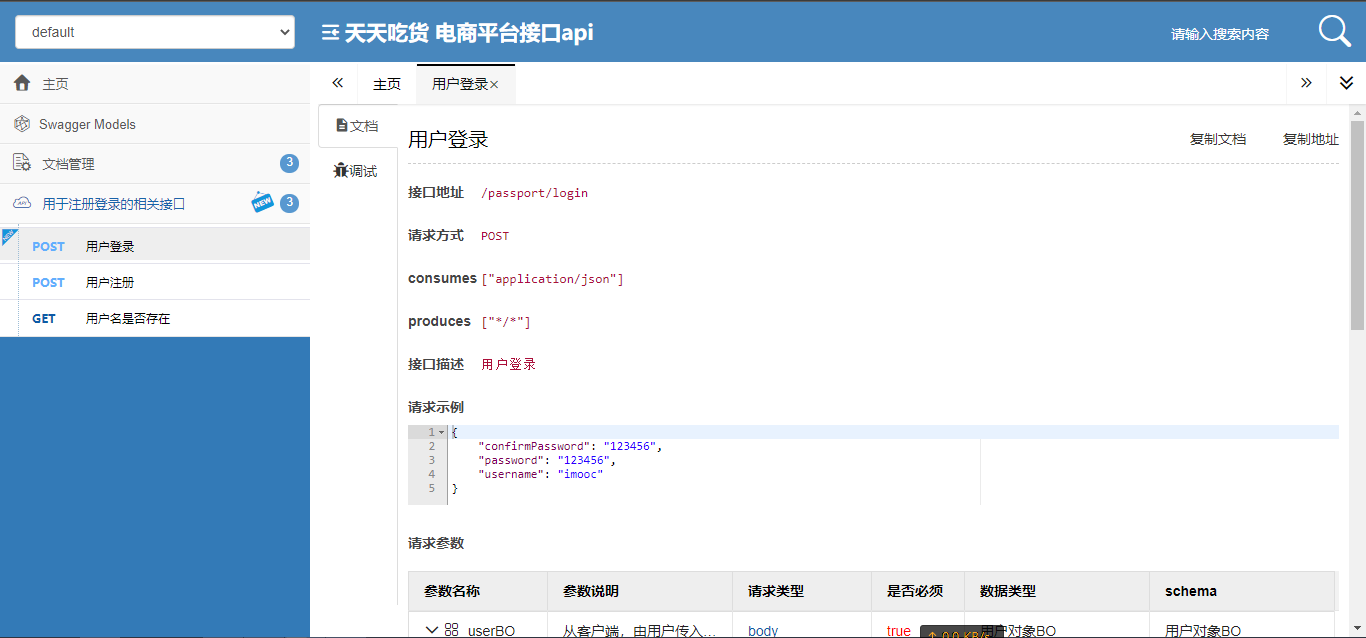Click the ["*/*"] produces value

(x=506, y=322)
